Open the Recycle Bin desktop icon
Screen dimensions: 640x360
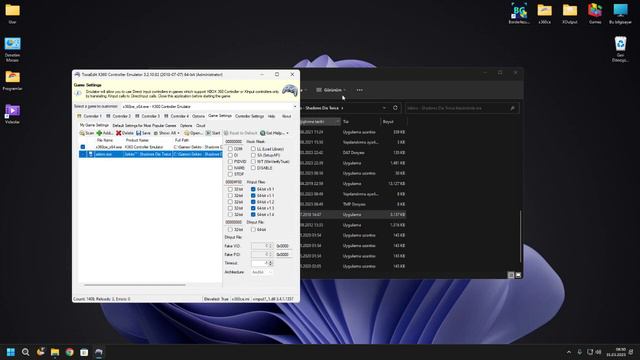tap(620, 49)
